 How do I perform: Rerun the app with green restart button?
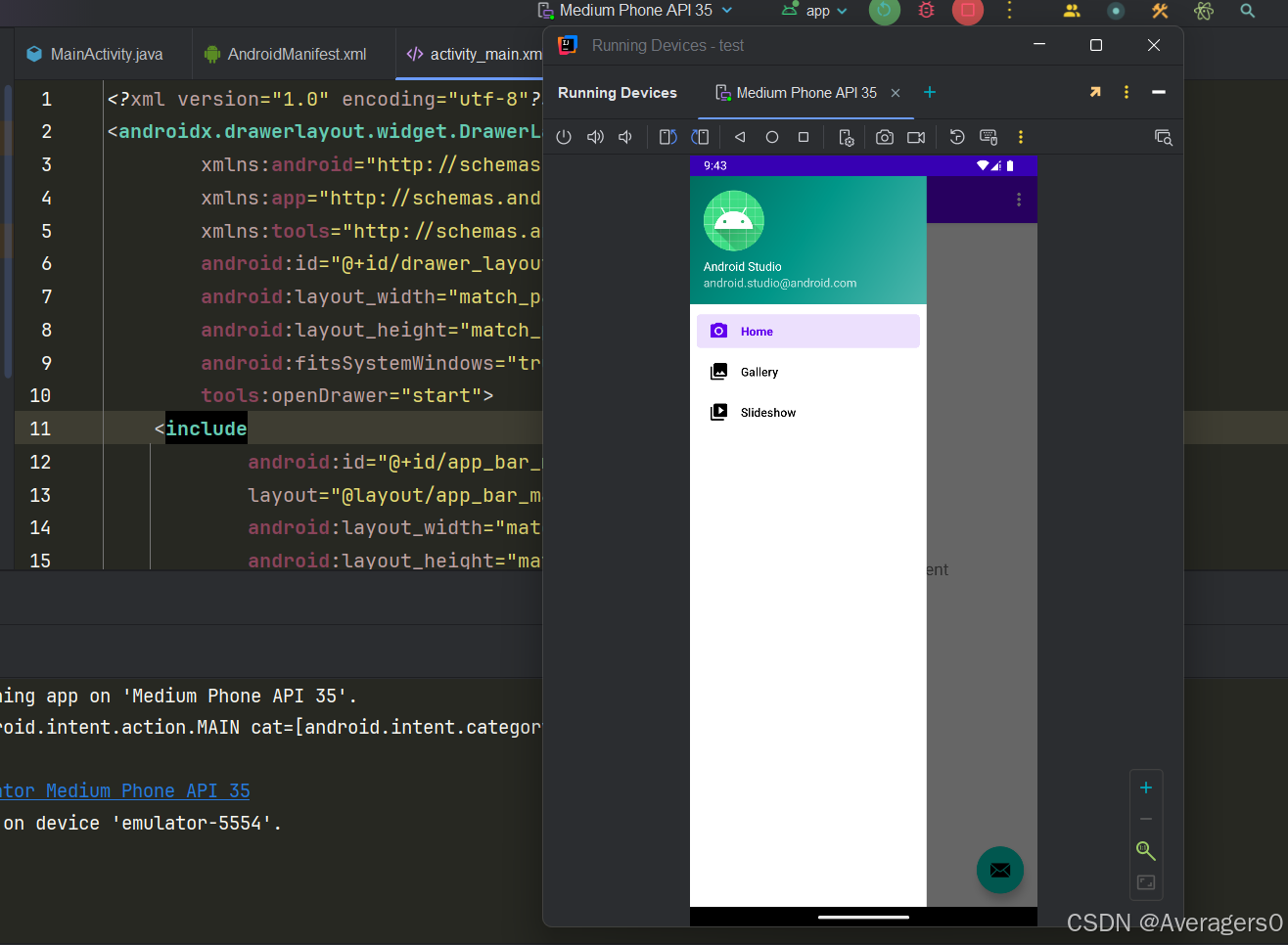885,11
